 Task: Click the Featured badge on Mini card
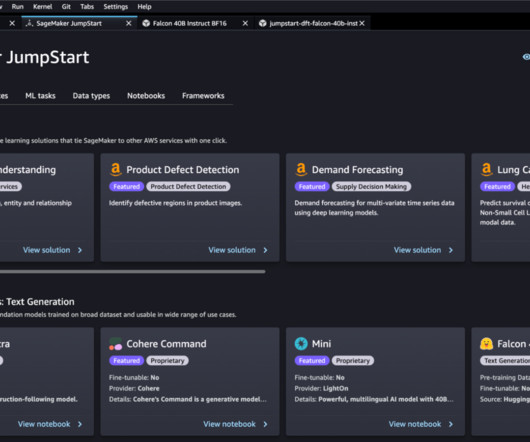pos(312,361)
